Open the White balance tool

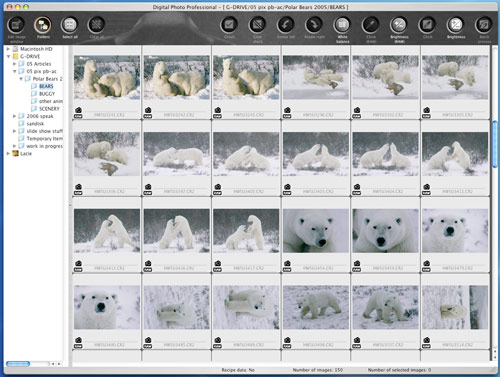342,25
